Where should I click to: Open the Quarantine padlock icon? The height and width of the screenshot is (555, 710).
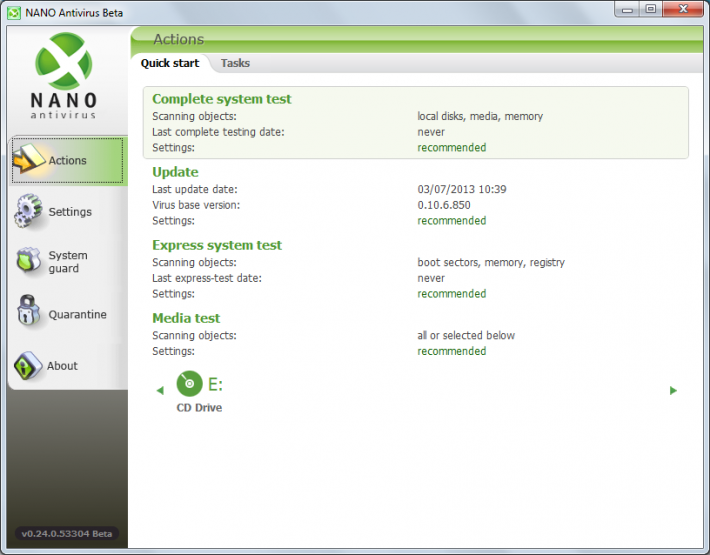point(28,311)
